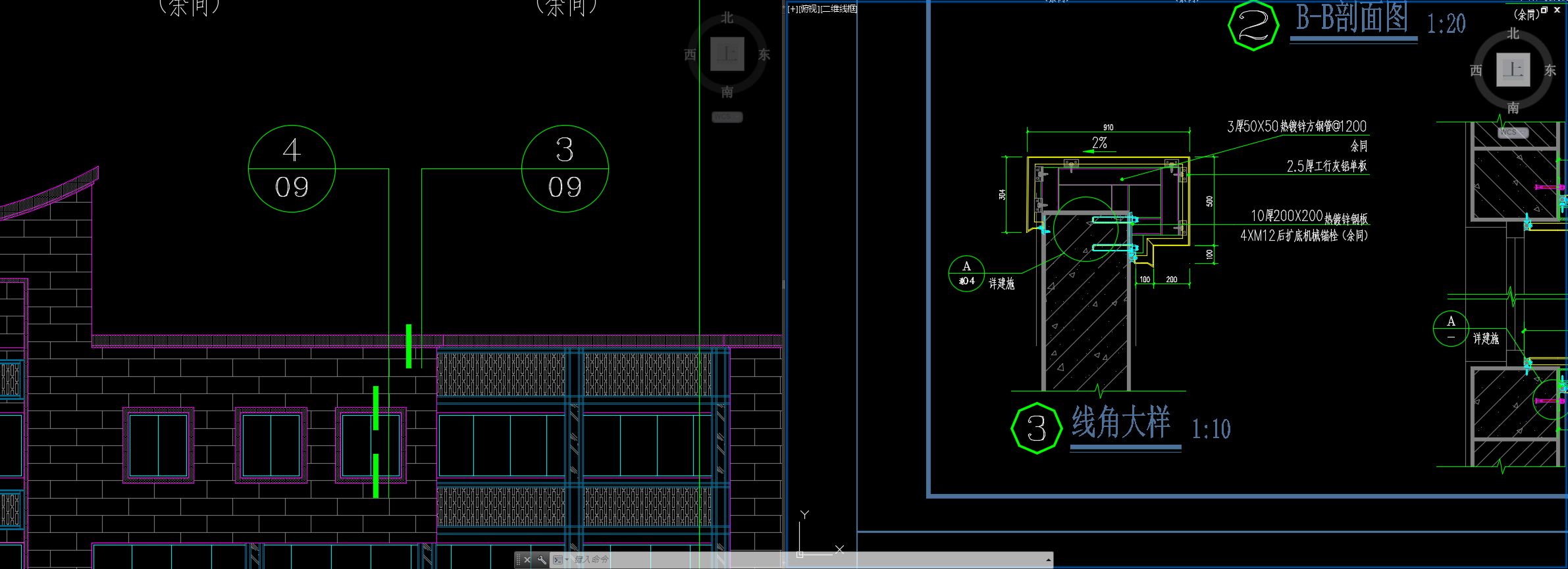Select the 线角大样 detail title text
The height and width of the screenshot is (569, 1568).
pos(1120,422)
